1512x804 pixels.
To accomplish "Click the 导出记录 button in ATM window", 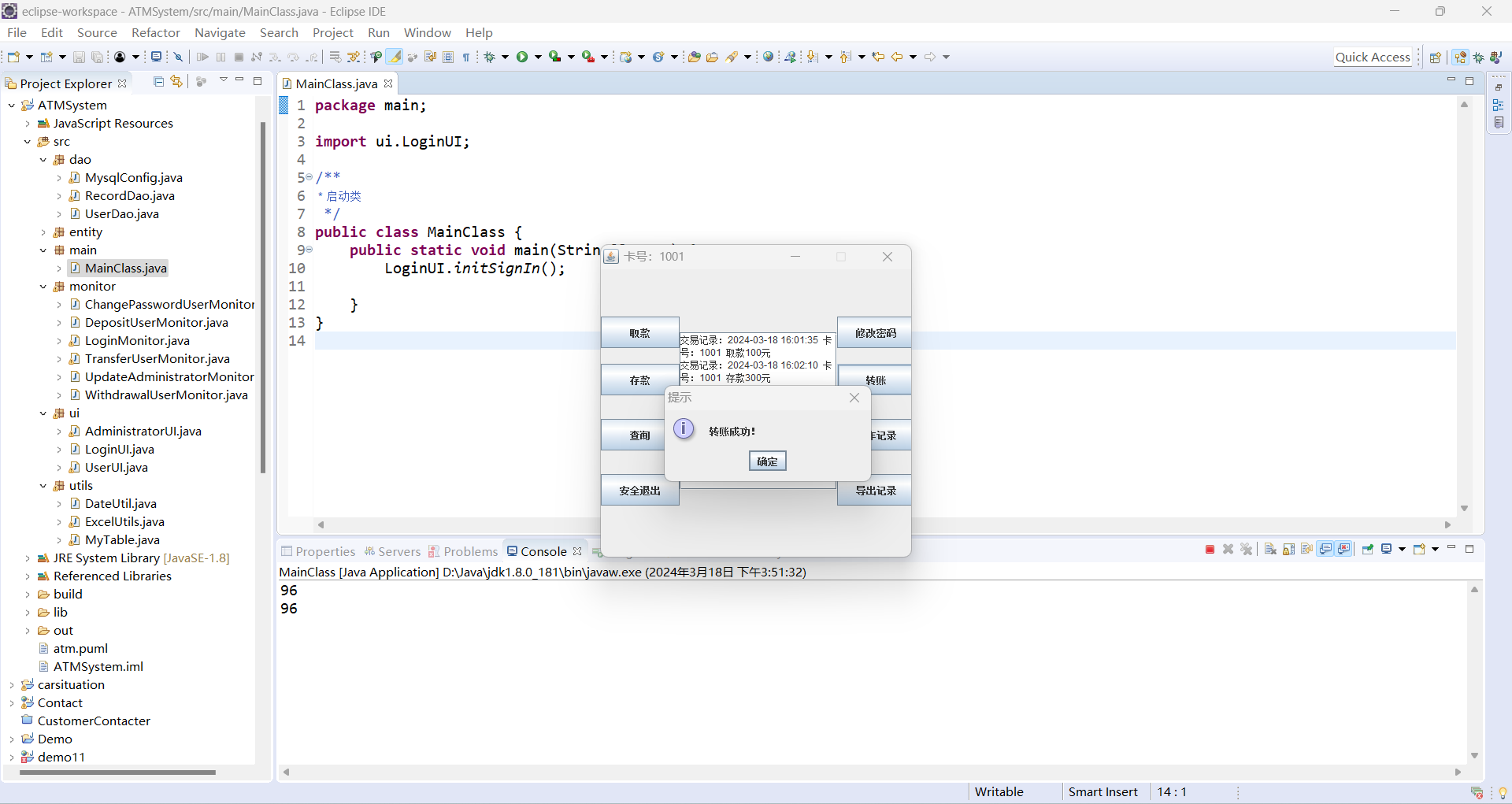I will coord(874,491).
